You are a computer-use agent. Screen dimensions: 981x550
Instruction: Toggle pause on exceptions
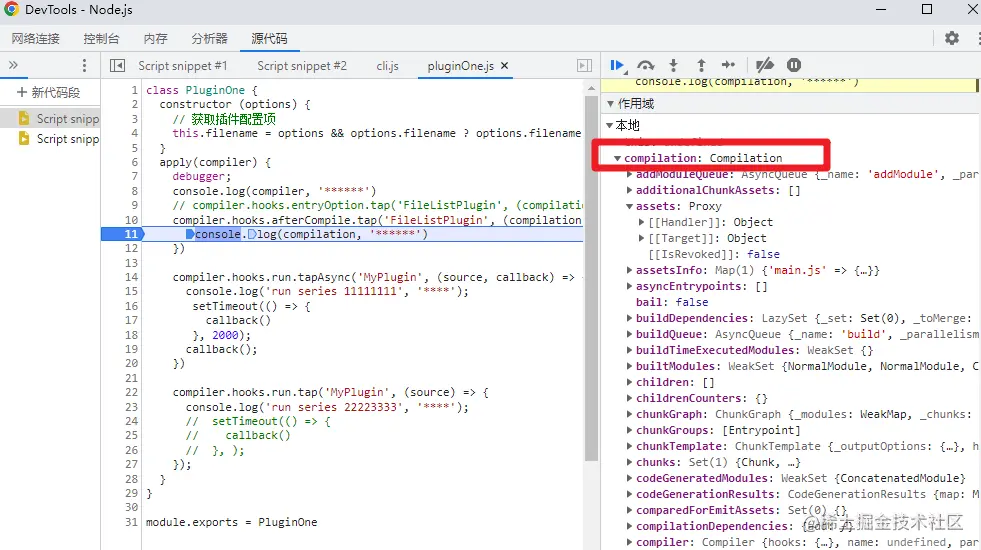(x=794, y=65)
